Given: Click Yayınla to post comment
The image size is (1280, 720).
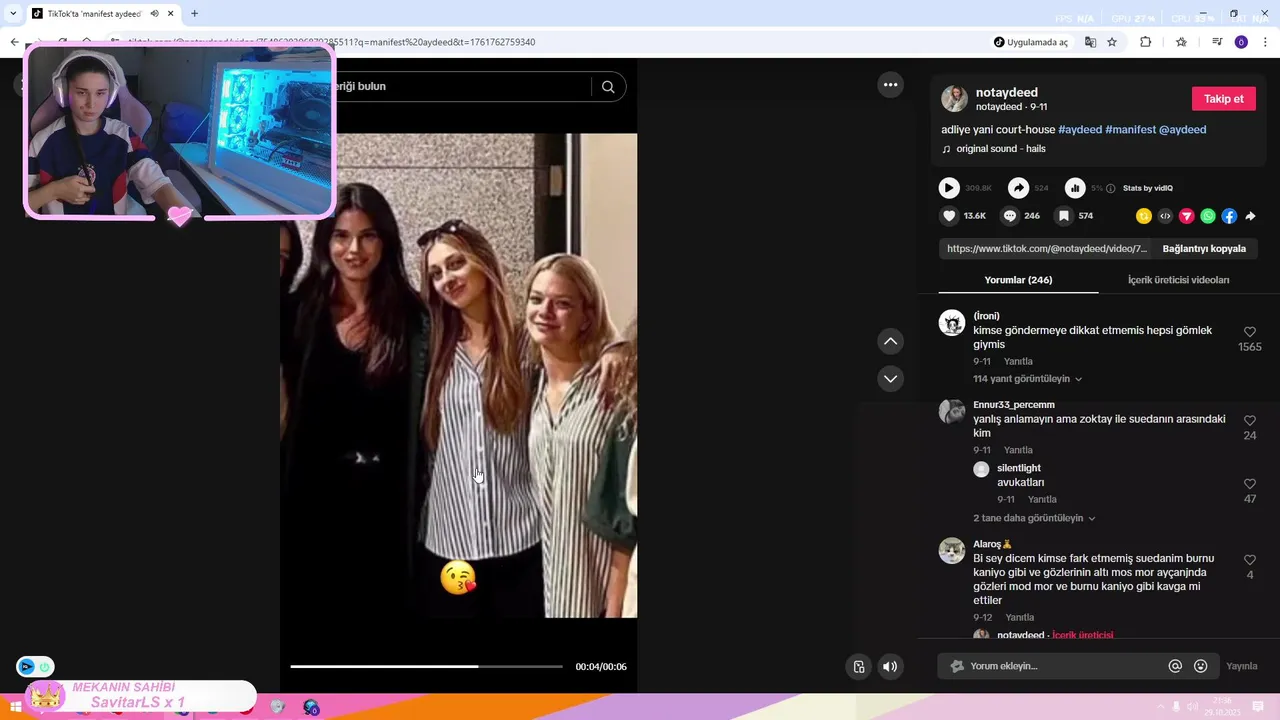Looking at the screenshot, I should pyautogui.click(x=1242, y=666).
